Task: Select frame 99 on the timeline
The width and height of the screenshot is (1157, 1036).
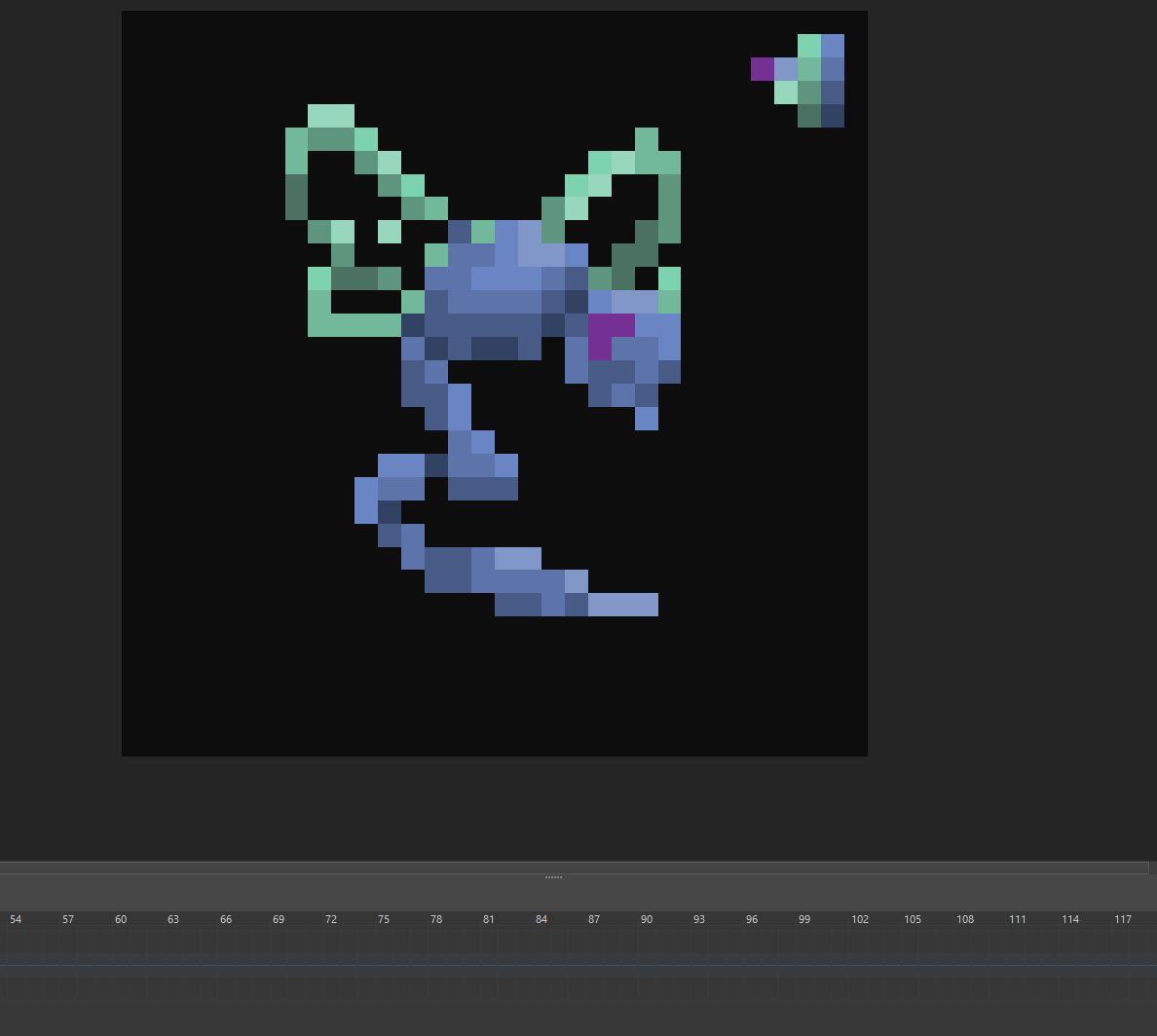Action: point(804,919)
